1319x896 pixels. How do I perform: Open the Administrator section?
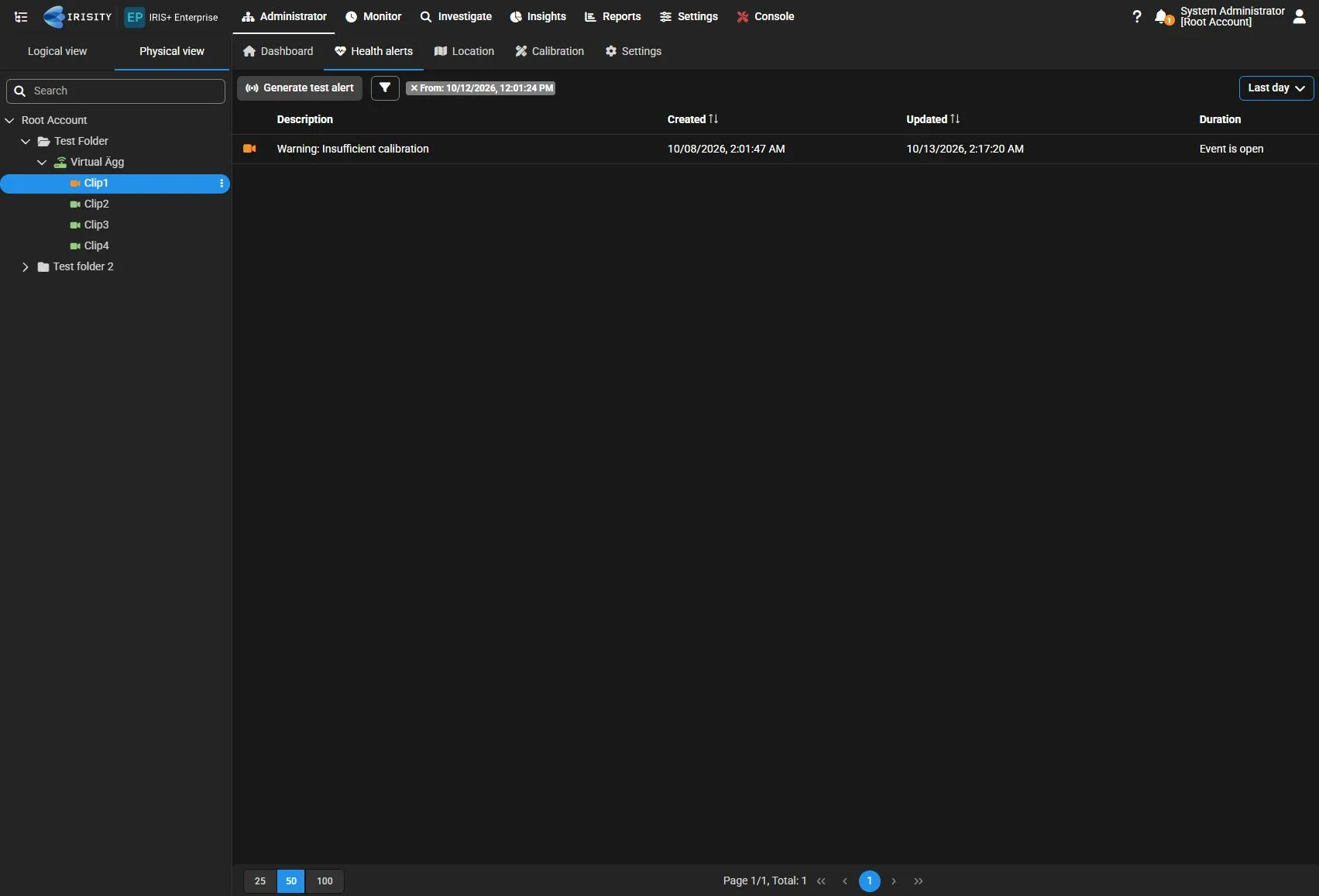tap(284, 16)
